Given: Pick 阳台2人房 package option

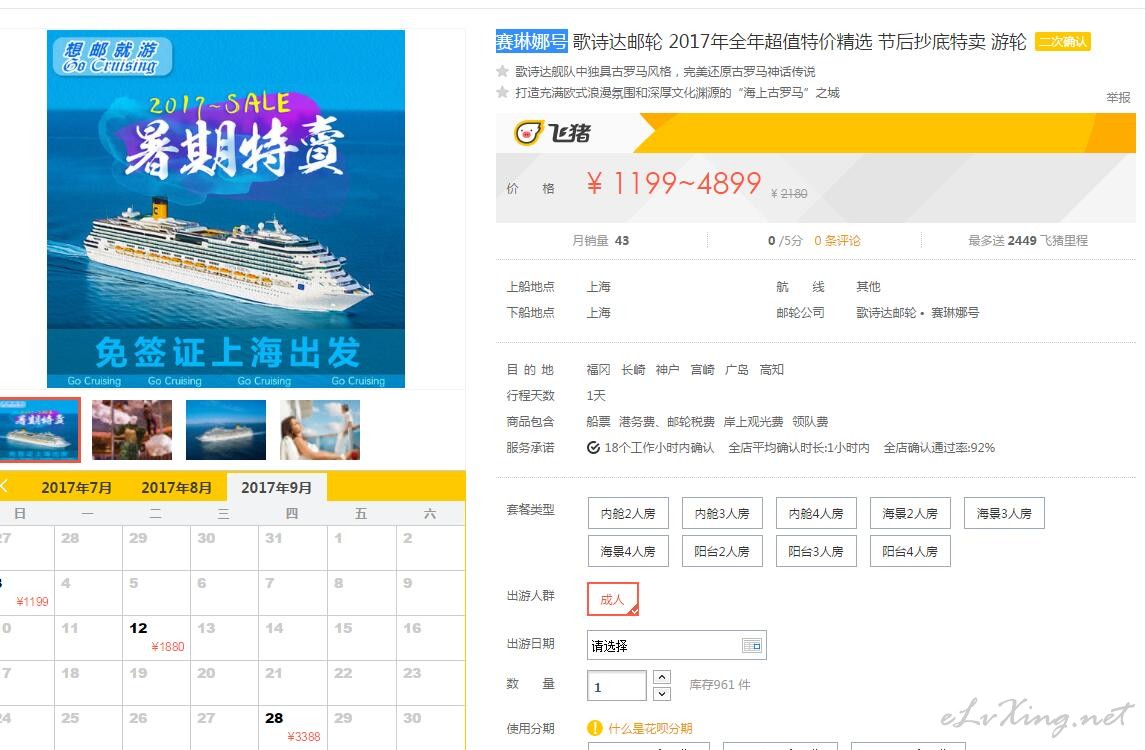Looking at the screenshot, I should click(x=721, y=551).
